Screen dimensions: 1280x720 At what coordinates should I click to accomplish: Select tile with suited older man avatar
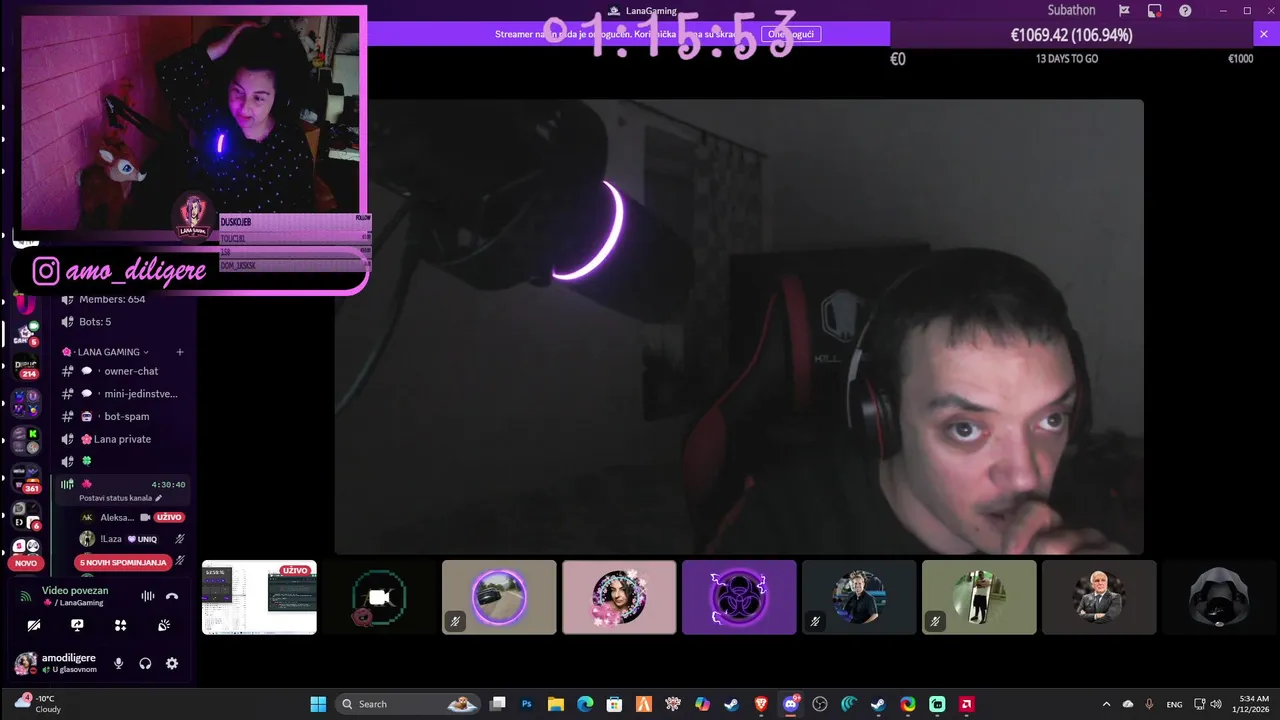pyautogui.click(x=1099, y=597)
